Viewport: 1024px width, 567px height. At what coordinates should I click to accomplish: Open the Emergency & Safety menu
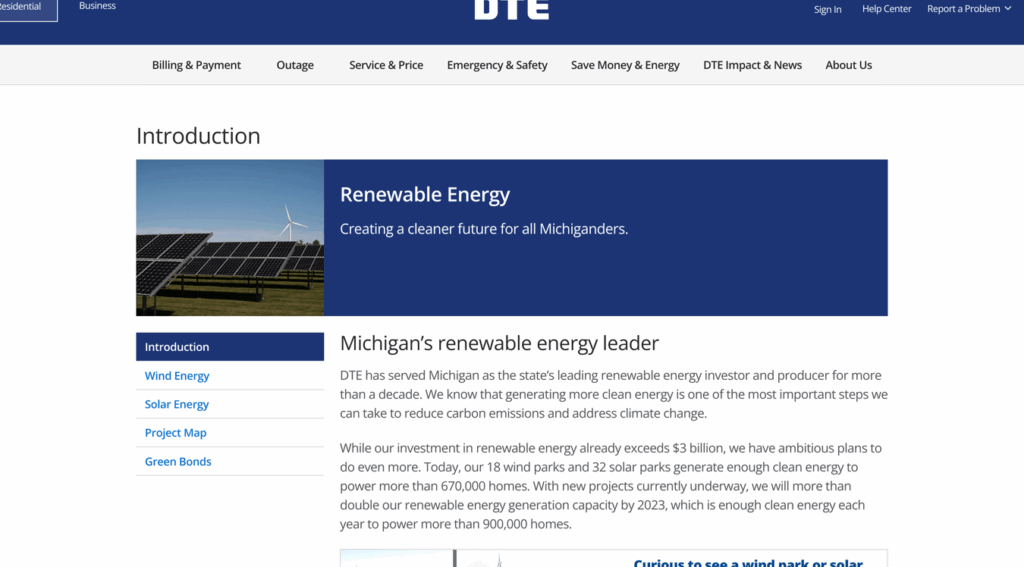coord(497,65)
